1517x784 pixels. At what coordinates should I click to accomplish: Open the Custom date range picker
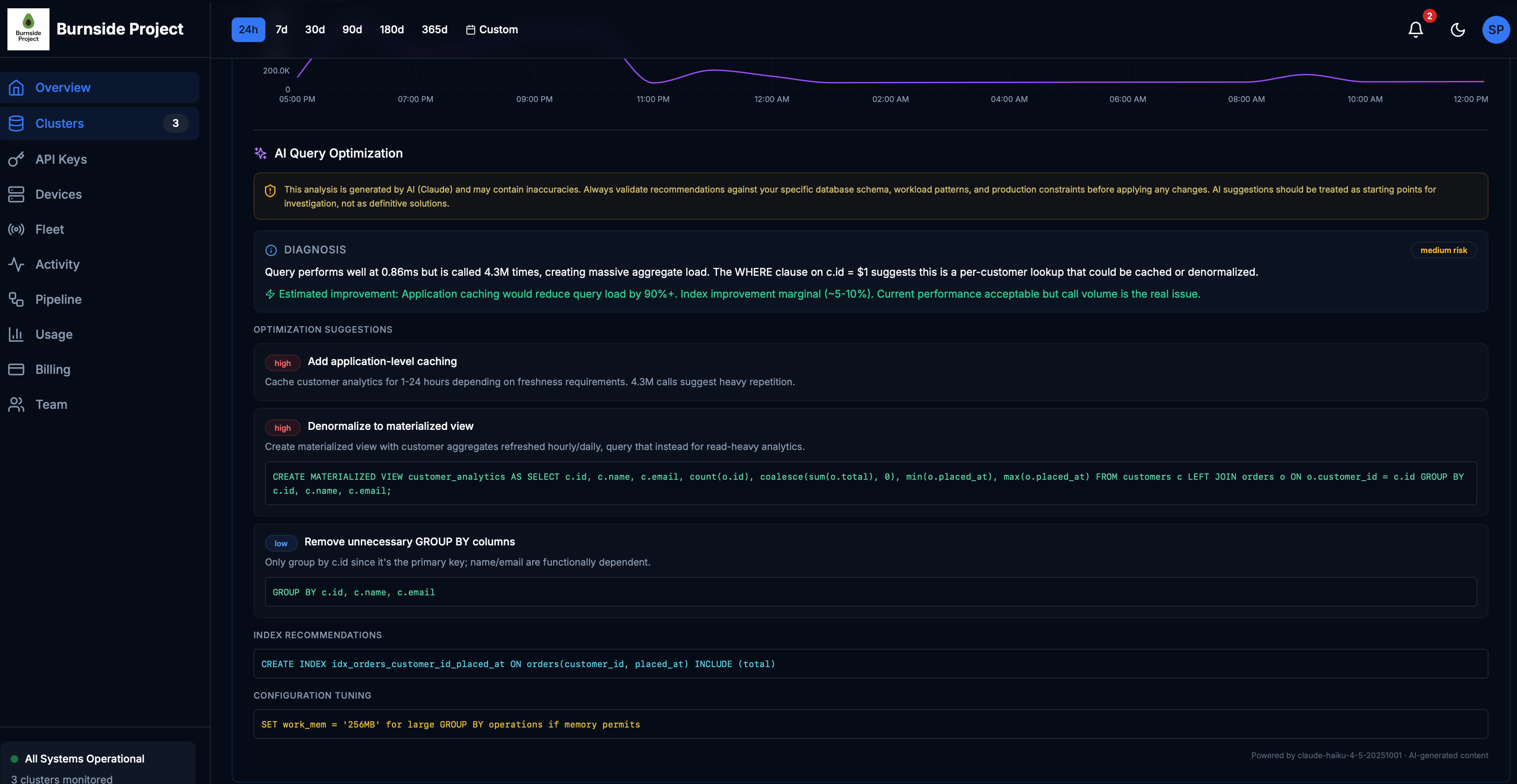(x=492, y=29)
